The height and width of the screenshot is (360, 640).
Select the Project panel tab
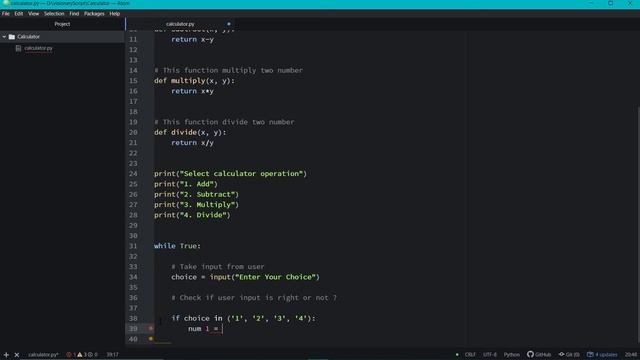[62, 24]
